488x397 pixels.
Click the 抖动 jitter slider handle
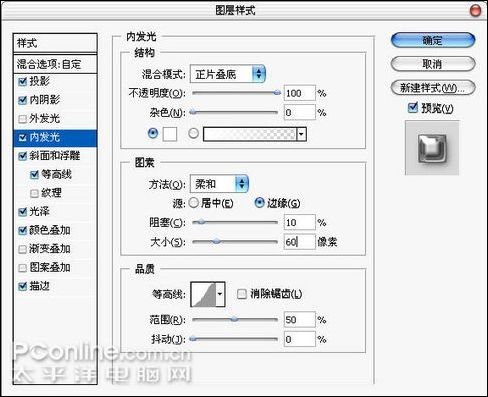point(193,339)
